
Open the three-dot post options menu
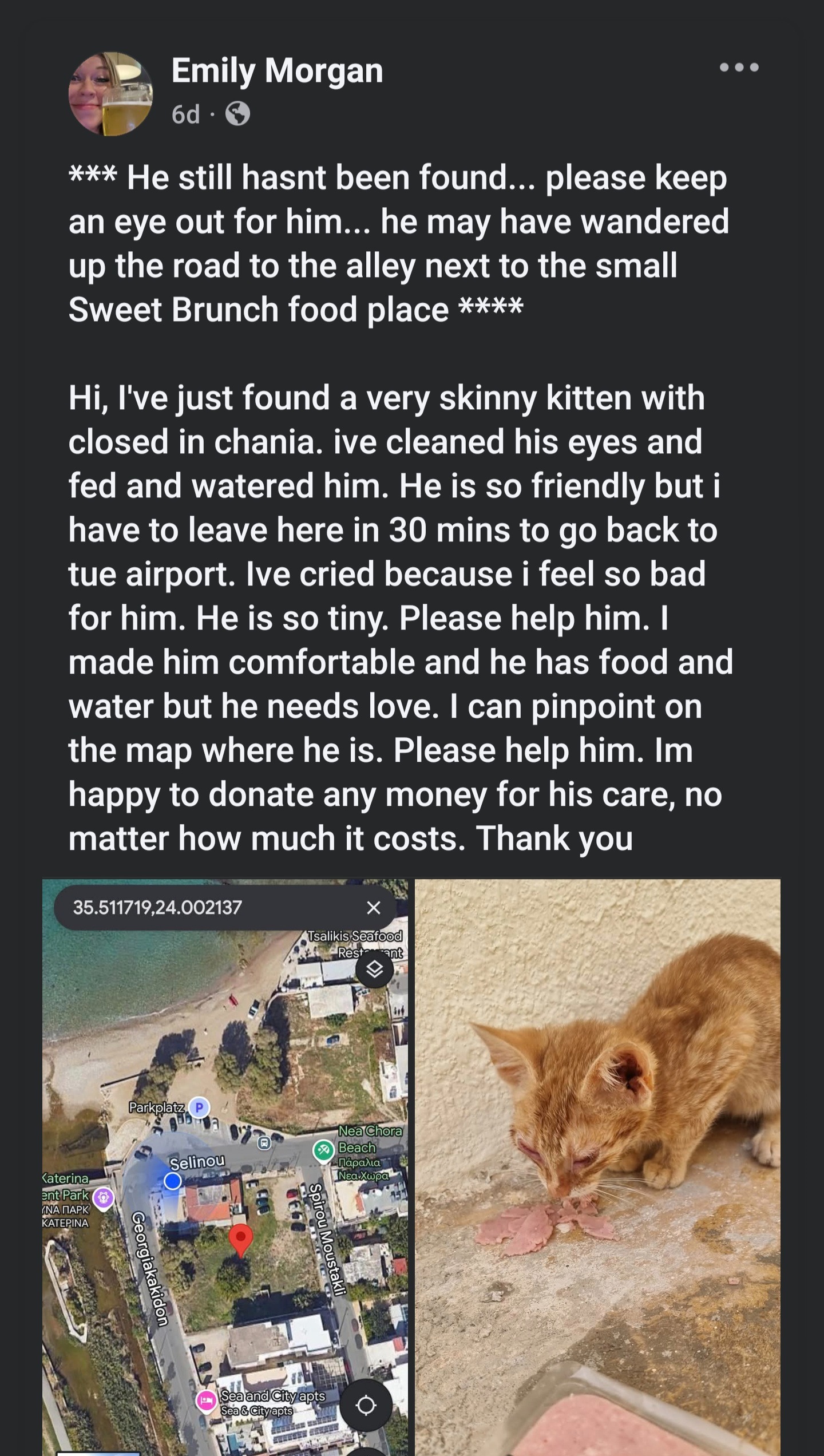[x=739, y=68]
